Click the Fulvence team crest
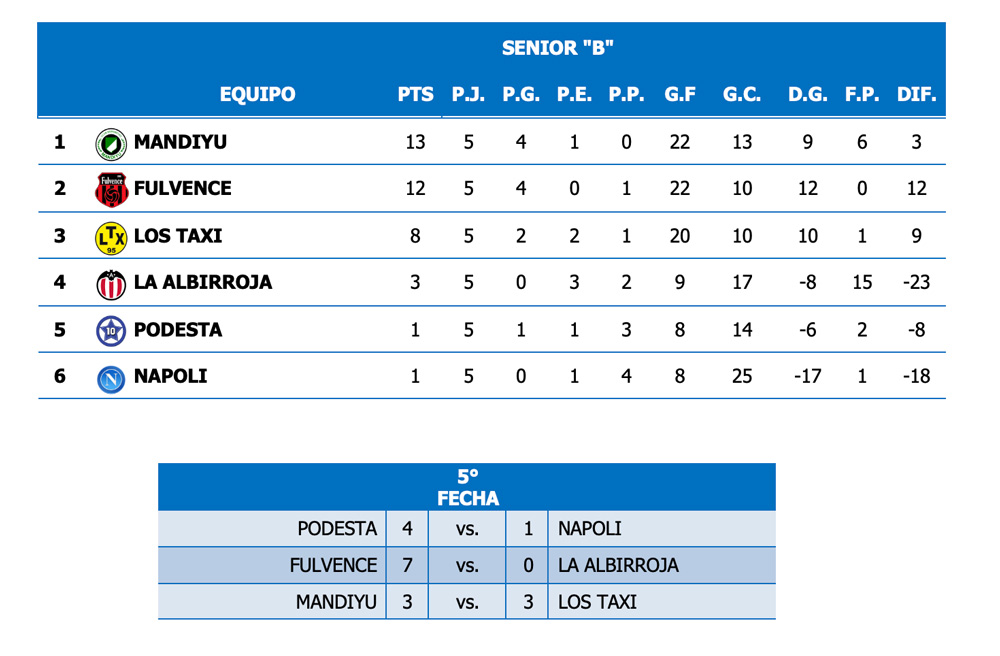This screenshot has width=1000, height=656. tap(110, 189)
